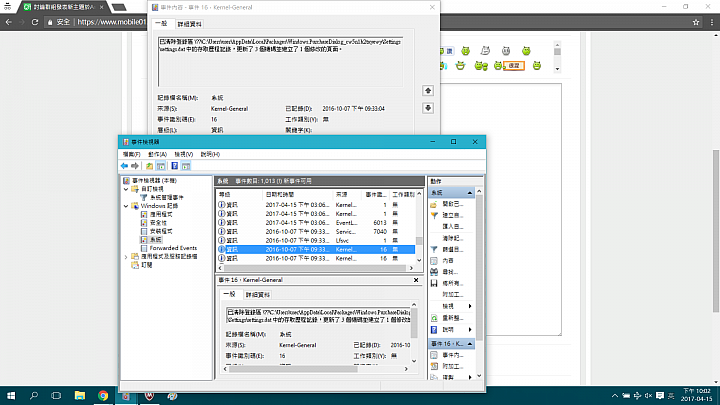Expand 應用程式及服務記錄檔 tree node

pyautogui.click(x=126, y=257)
